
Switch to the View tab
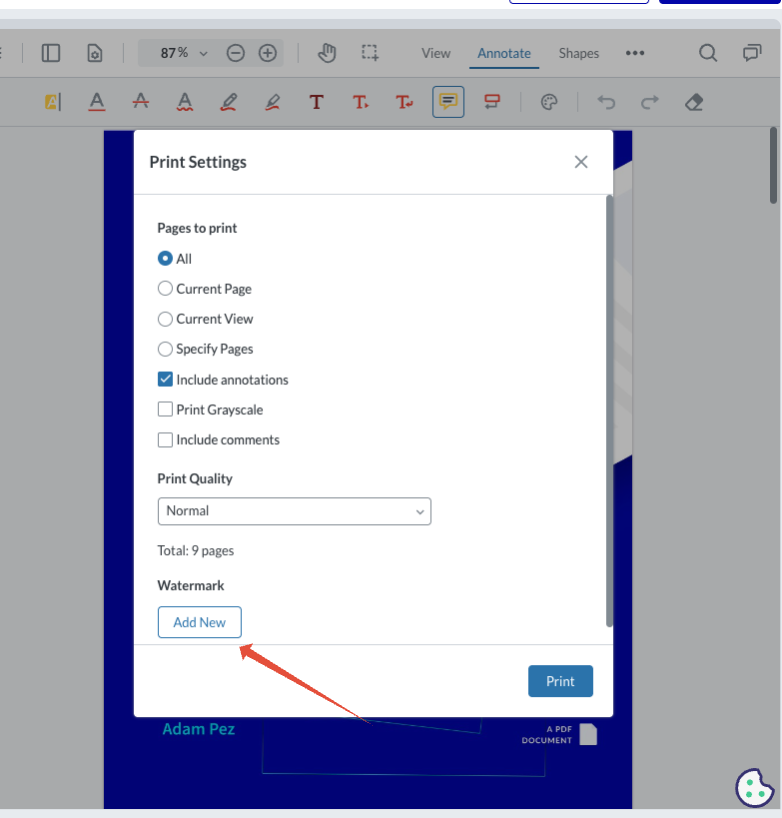coord(436,53)
